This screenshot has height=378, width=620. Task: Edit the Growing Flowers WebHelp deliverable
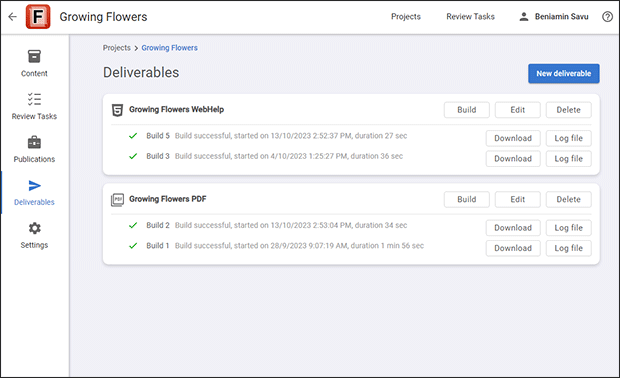click(518, 110)
